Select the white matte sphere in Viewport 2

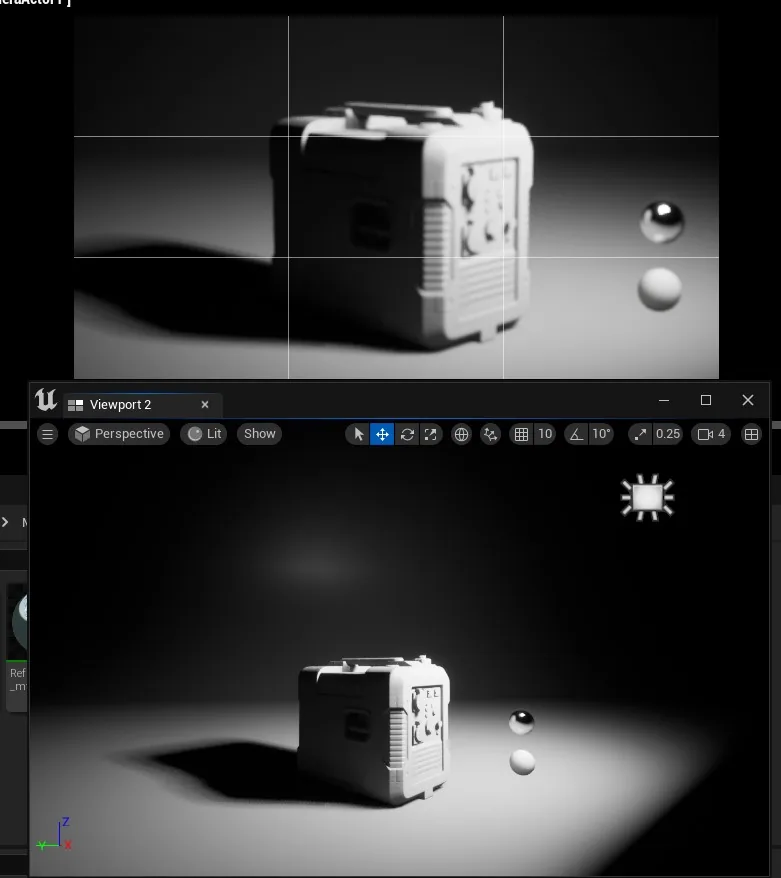point(522,762)
